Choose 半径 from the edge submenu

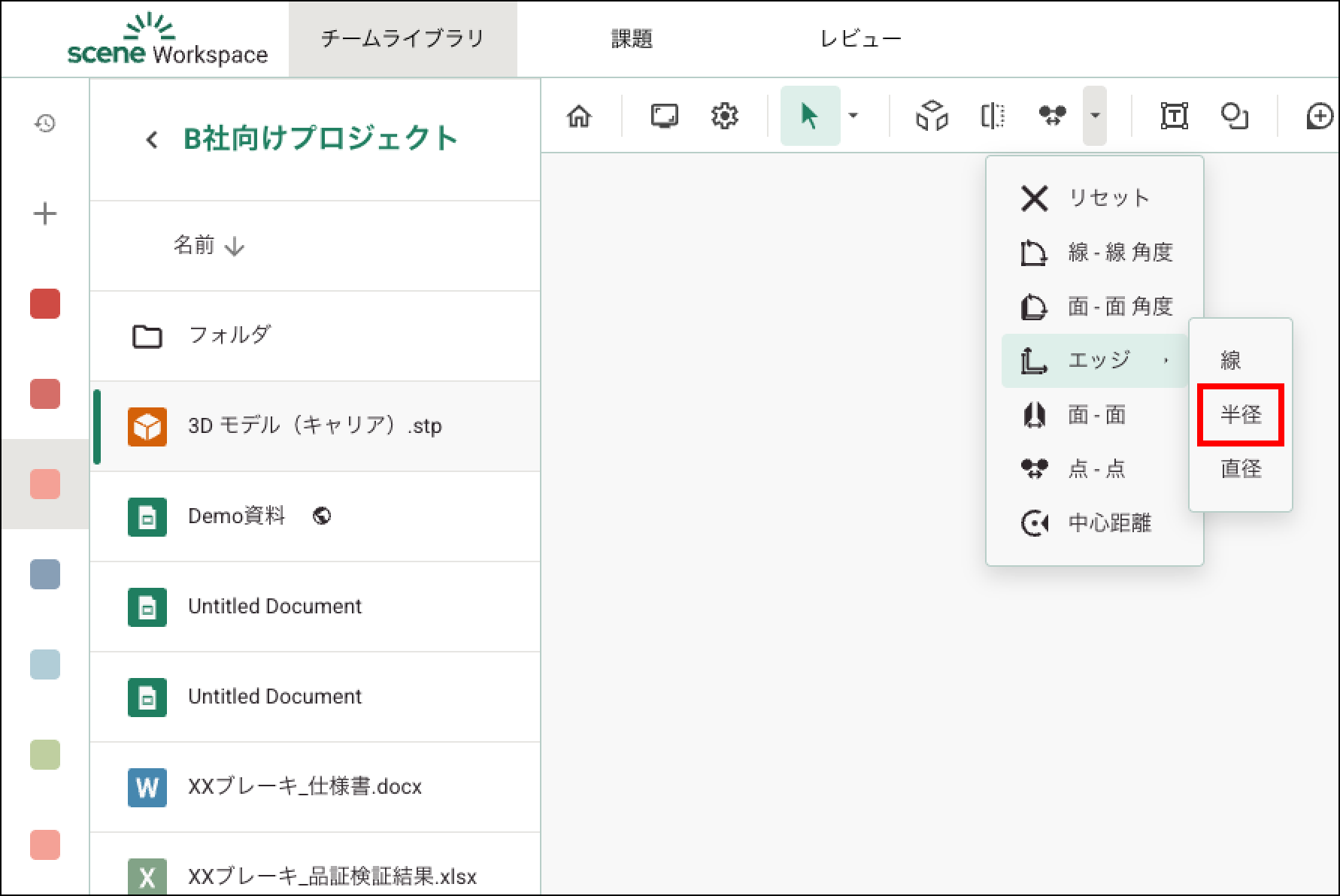point(1240,415)
